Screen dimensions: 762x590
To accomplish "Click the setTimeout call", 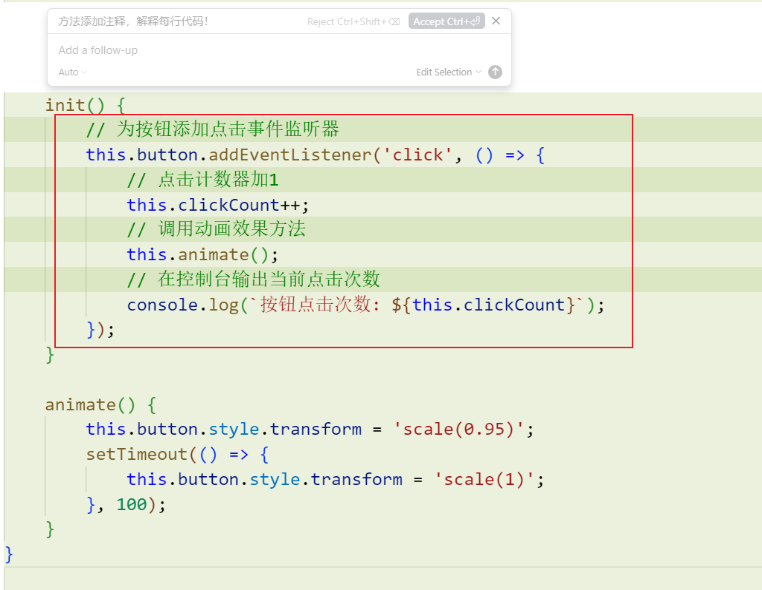I will [x=137, y=454].
